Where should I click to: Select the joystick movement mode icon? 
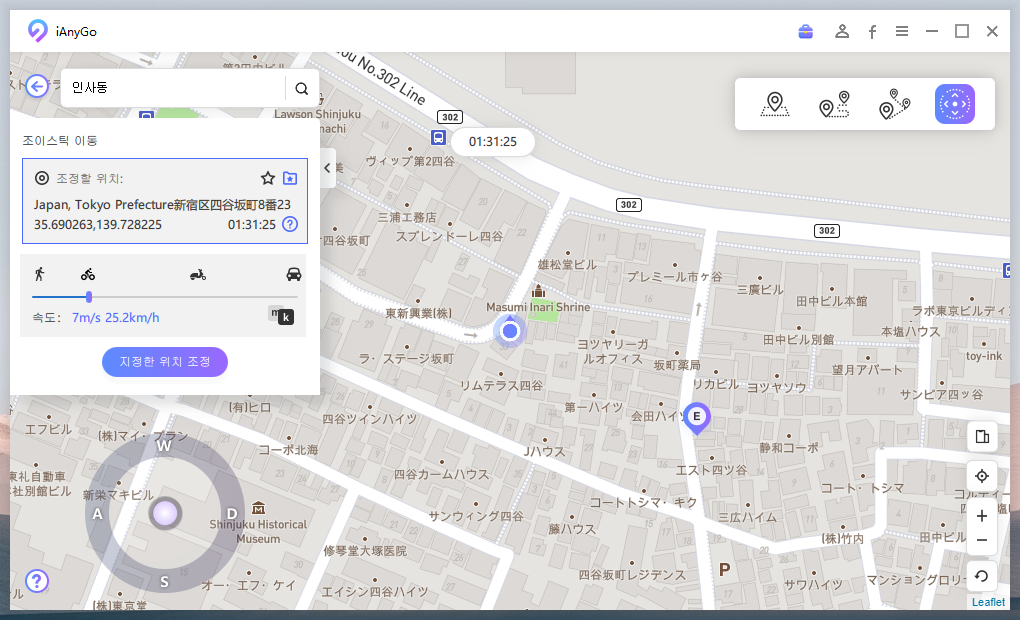954,104
